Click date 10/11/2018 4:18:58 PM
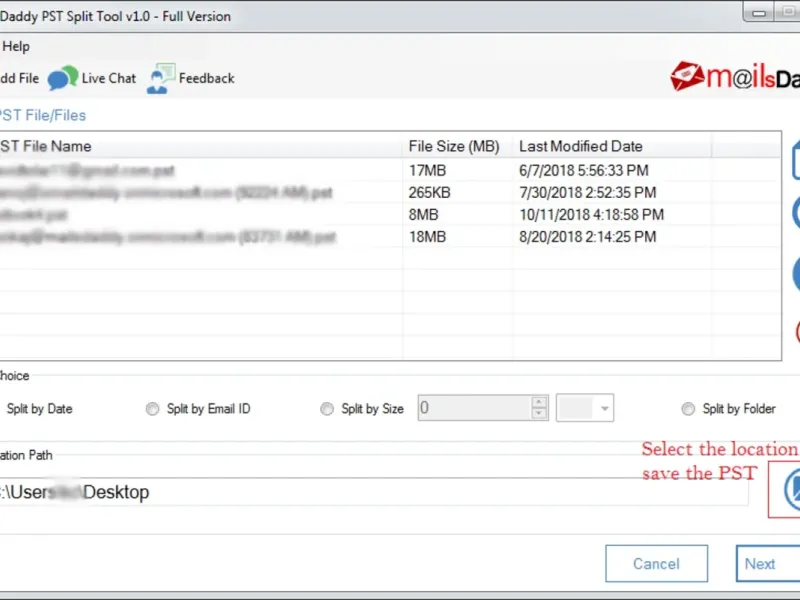Image resolution: width=800 pixels, height=600 pixels. pos(592,215)
